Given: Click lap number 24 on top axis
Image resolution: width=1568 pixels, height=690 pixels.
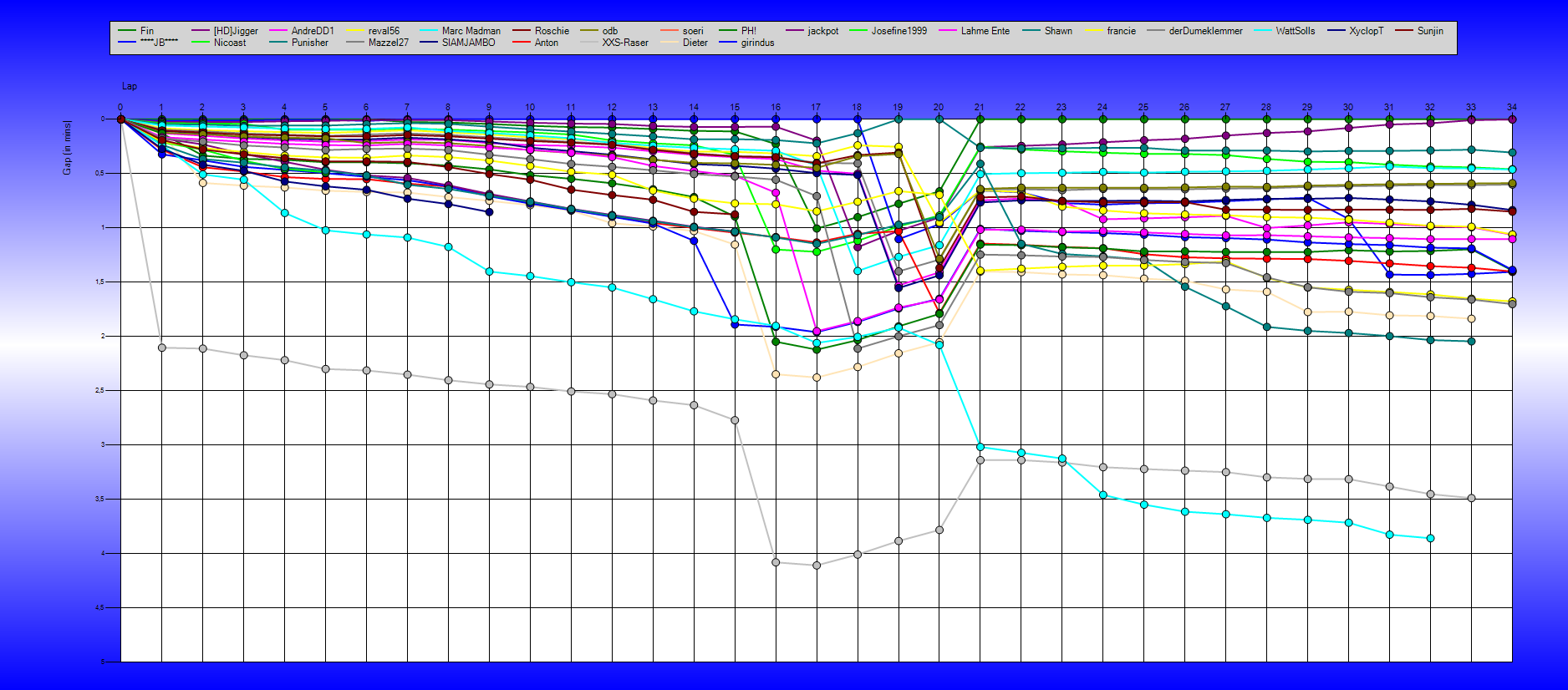Looking at the screenshot, I should tap(1102, 107).
